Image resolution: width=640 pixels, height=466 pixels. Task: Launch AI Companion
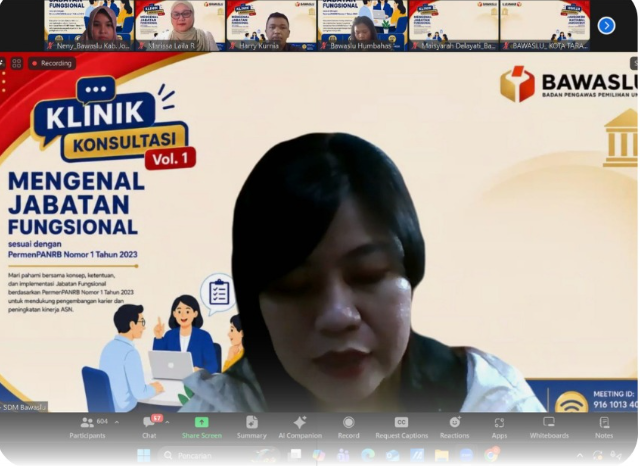click(300, 428)
